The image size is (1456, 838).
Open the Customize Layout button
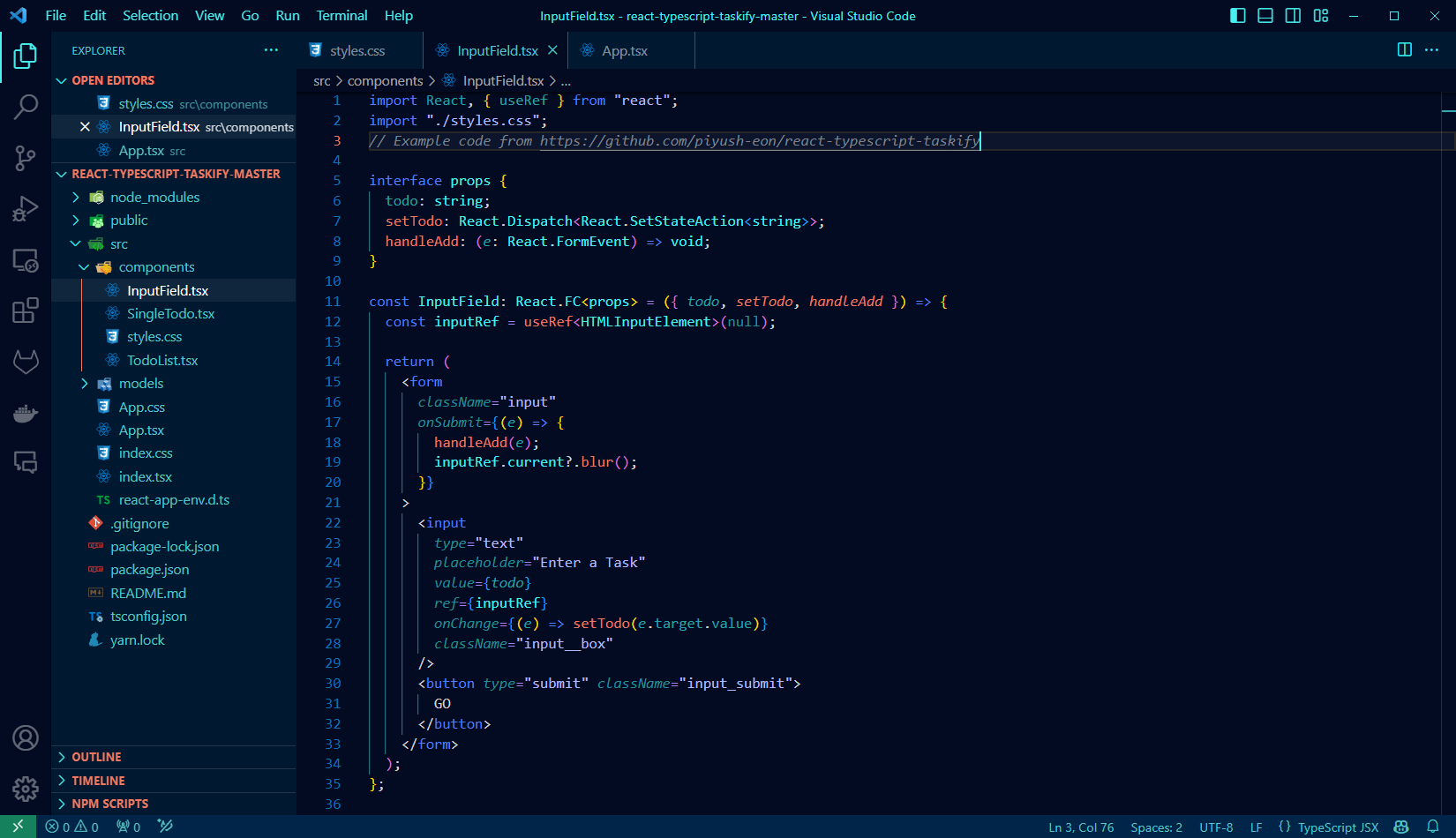1321,16
